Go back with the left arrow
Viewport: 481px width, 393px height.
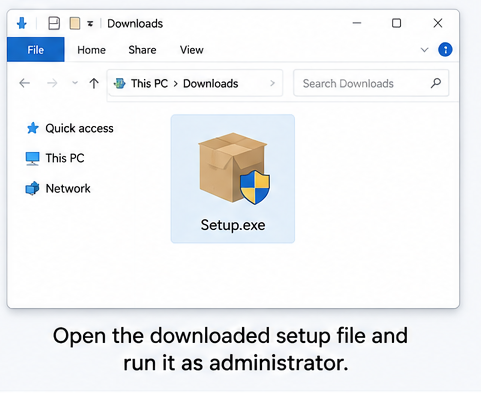(x=25, y=83)
